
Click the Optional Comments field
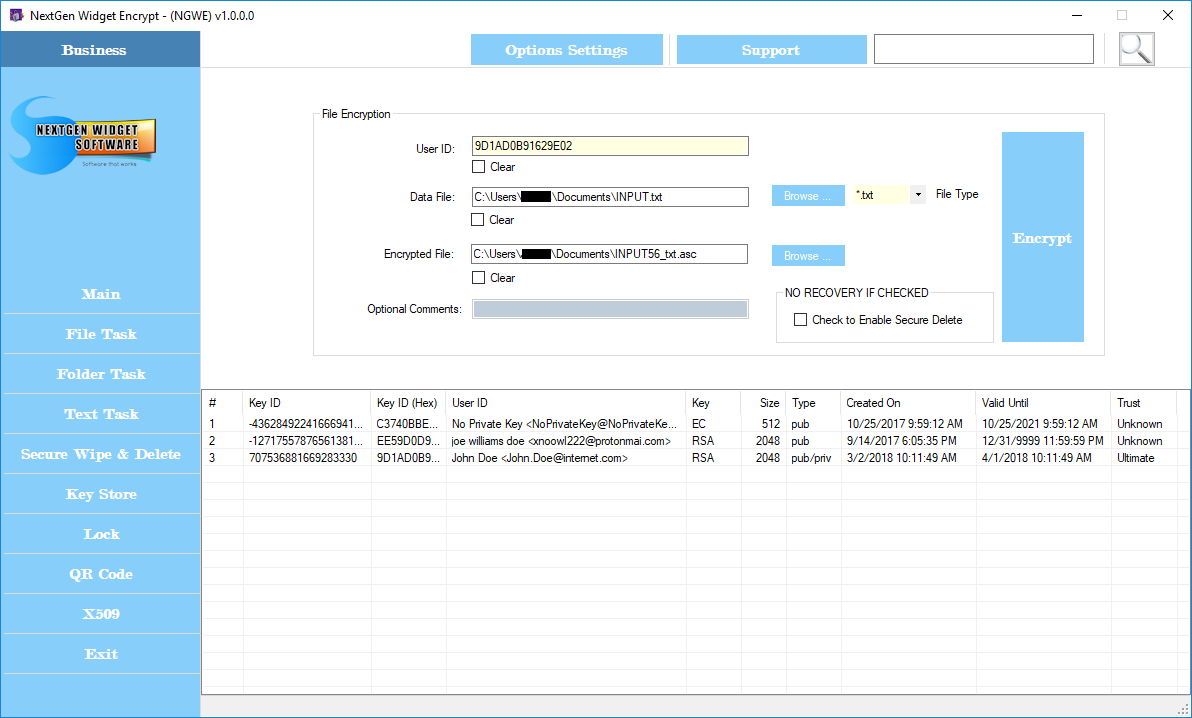point(610,309)
